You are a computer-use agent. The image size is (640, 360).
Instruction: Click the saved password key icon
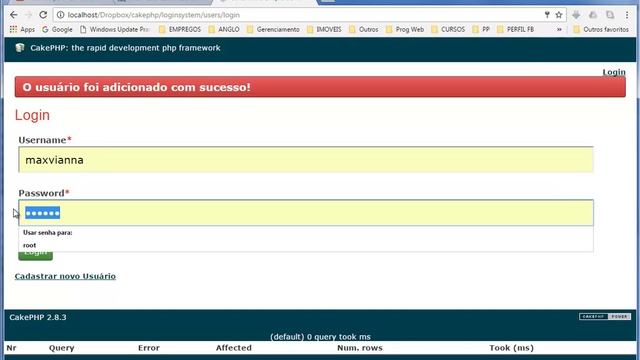pos(547,15)
